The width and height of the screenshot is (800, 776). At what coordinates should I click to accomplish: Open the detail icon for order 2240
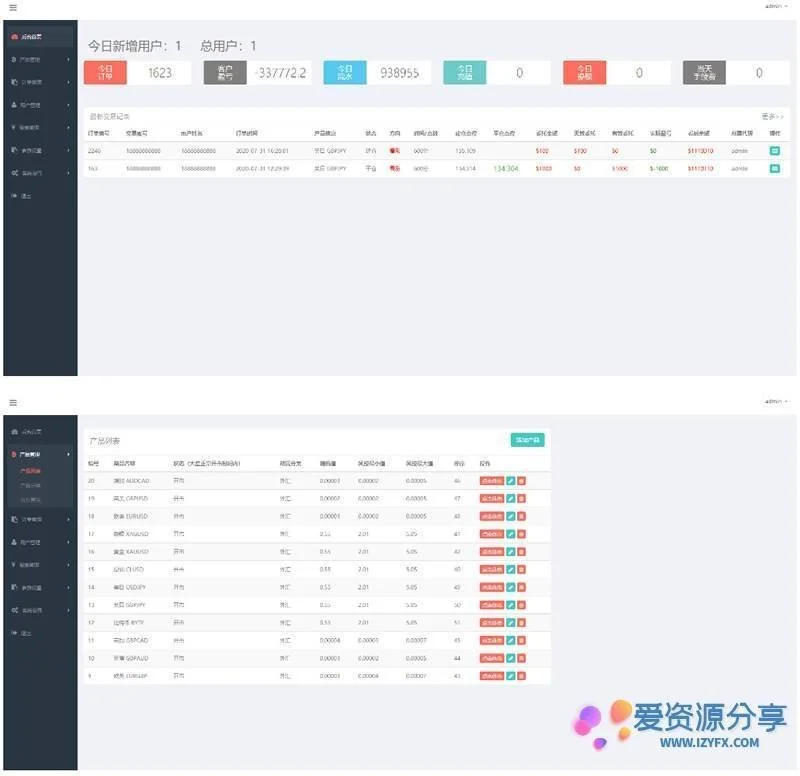774,151
